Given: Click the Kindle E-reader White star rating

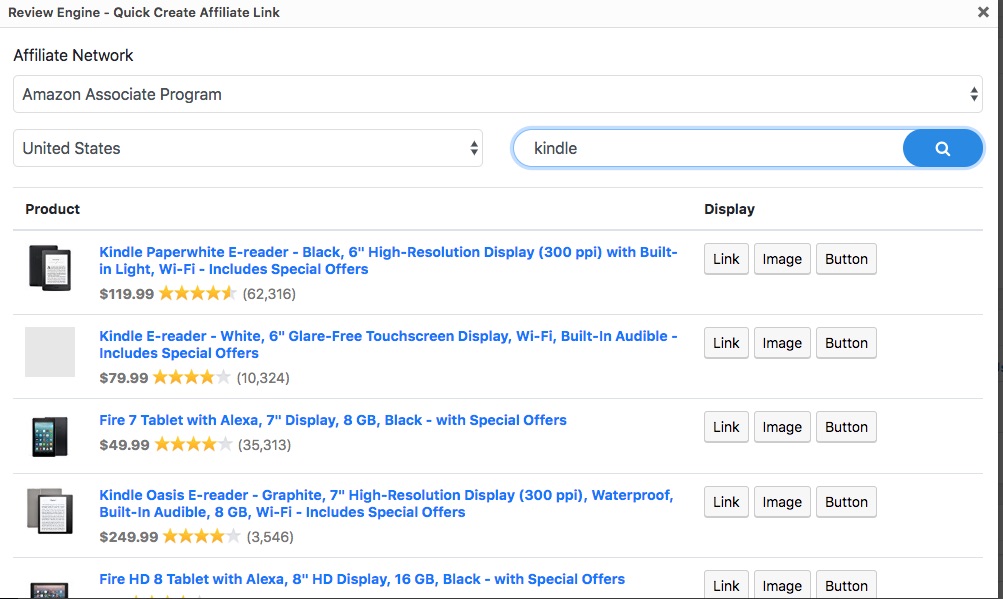Looking at the screenshot, I should click(x=191, y=378).
